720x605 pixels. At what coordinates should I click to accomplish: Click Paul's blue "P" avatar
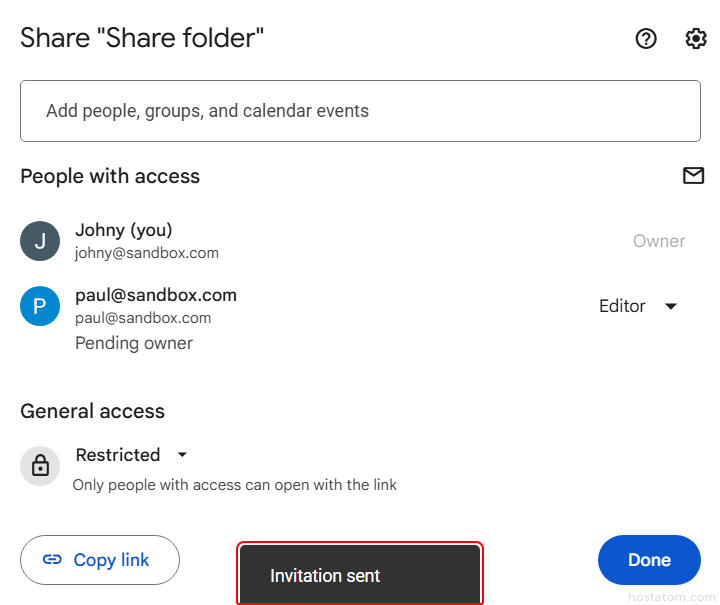pyautogui.click(x=40, y=306)
